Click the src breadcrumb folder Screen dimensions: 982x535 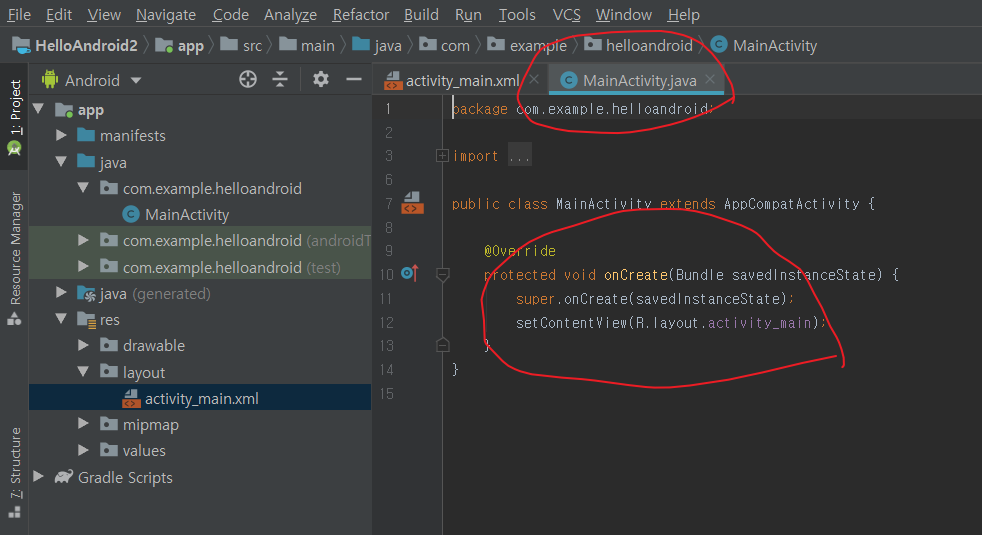click(x=241, y=46)
